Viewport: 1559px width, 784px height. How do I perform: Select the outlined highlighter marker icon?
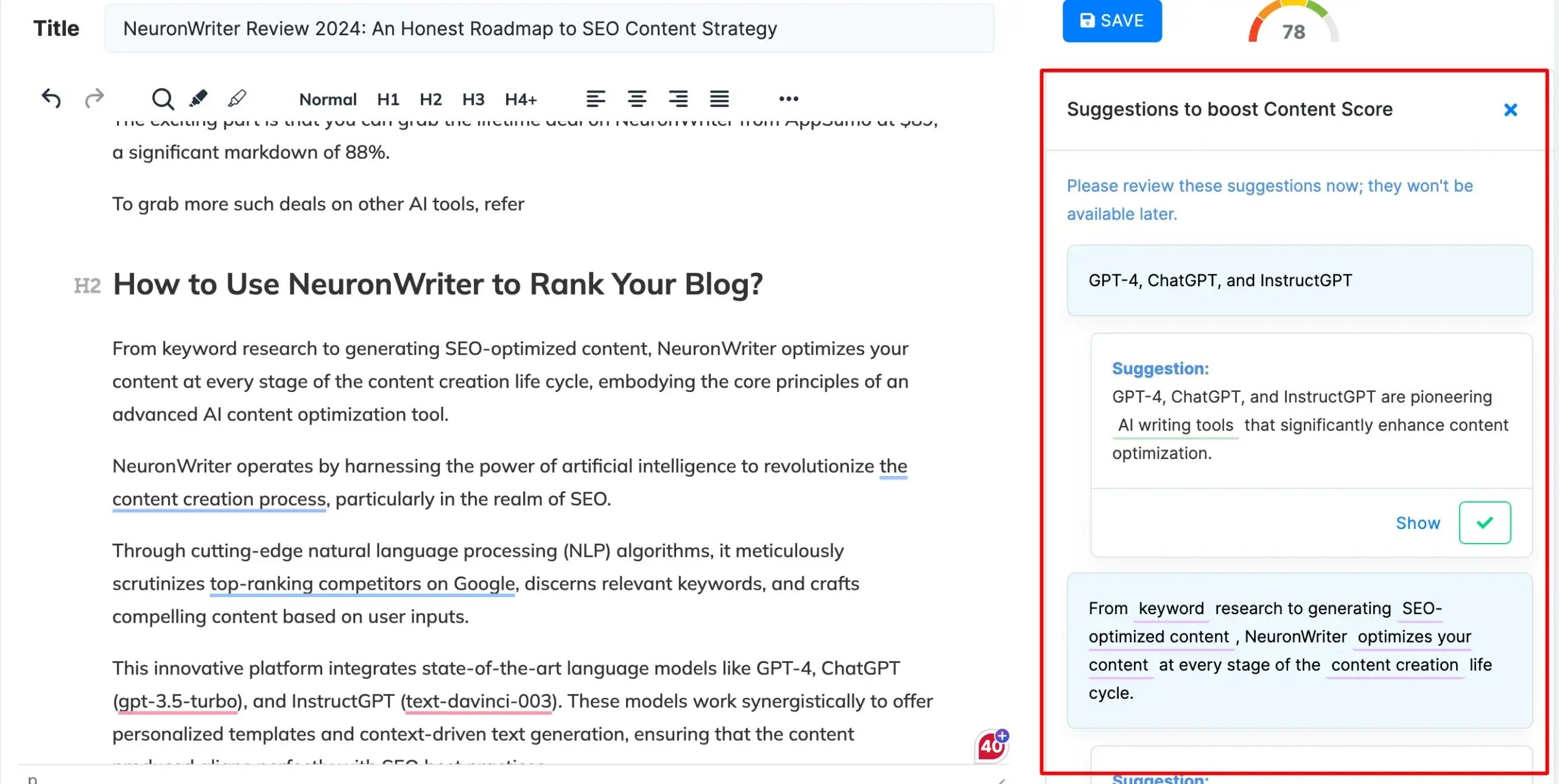click(x=237, y=99)
